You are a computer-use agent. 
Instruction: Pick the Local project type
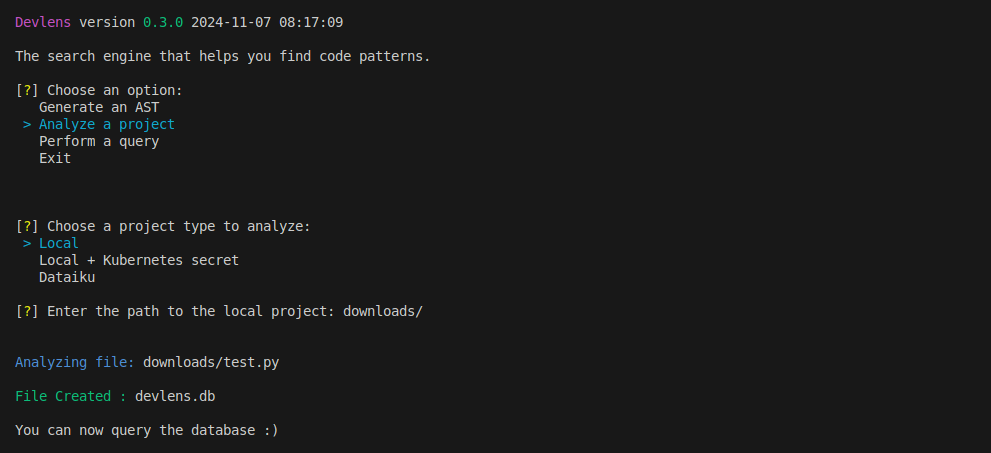(59, 243)
